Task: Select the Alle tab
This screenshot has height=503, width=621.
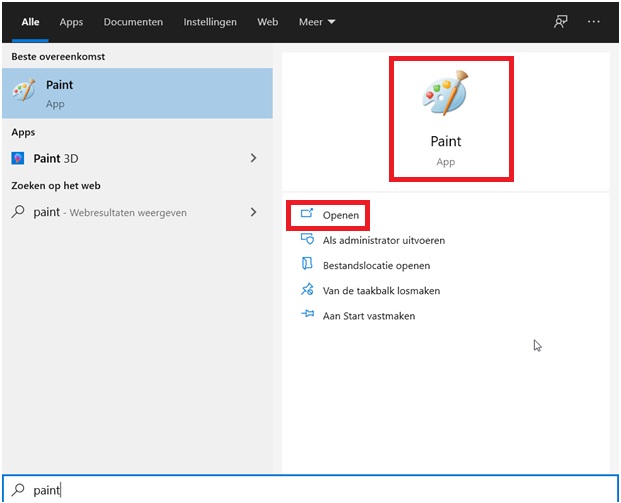Action: point(30,21)
